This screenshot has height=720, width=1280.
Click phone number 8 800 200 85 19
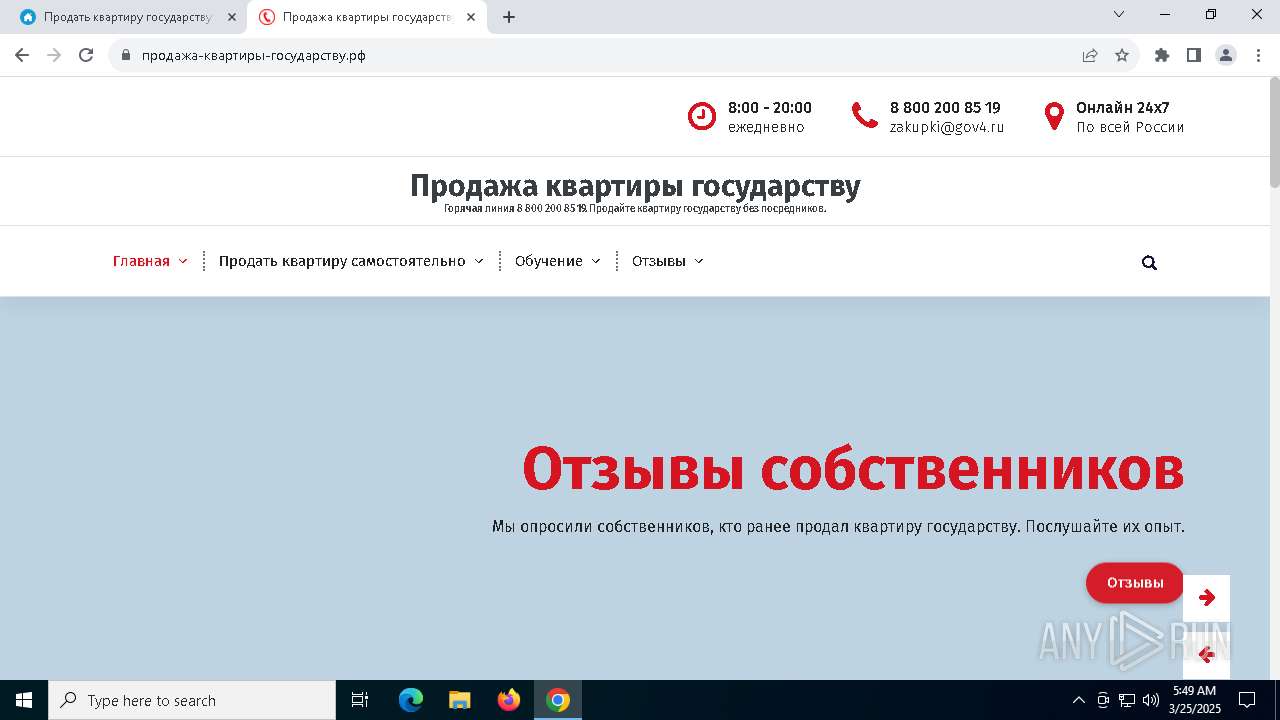[x=945, y=108]
